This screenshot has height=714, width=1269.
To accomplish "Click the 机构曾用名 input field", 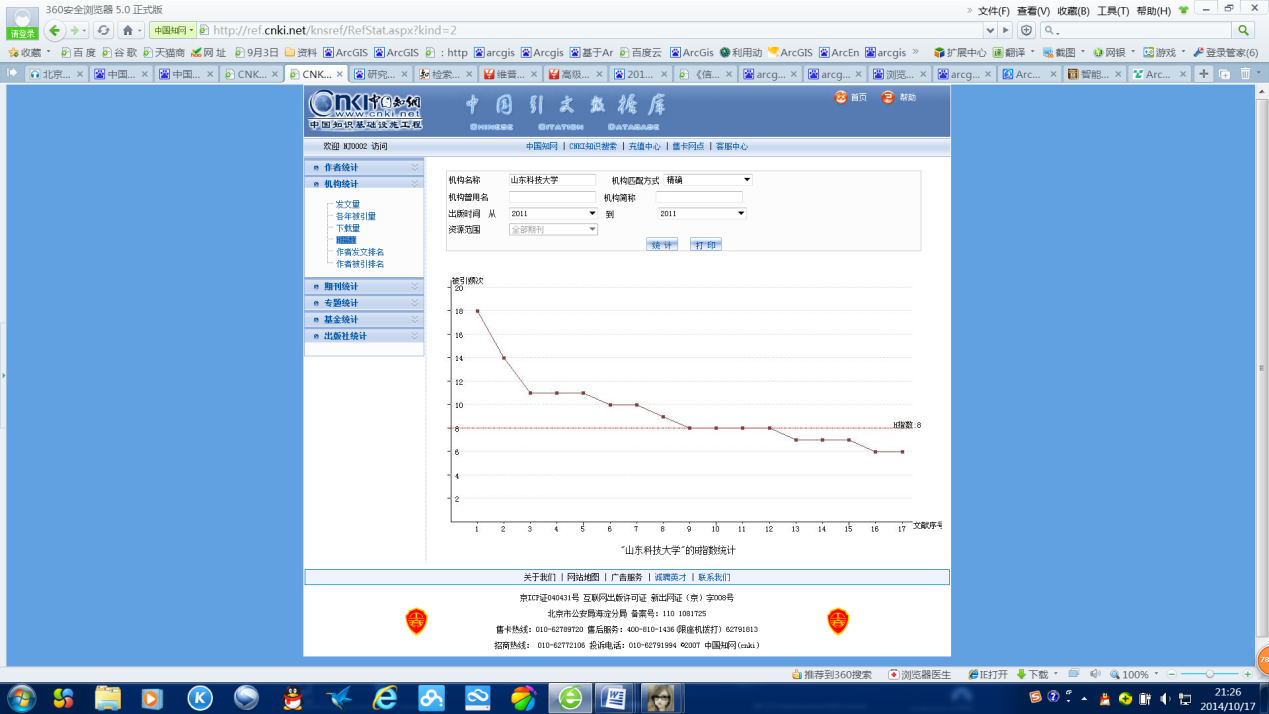I will pyautogui.click(x=552, y=197).
